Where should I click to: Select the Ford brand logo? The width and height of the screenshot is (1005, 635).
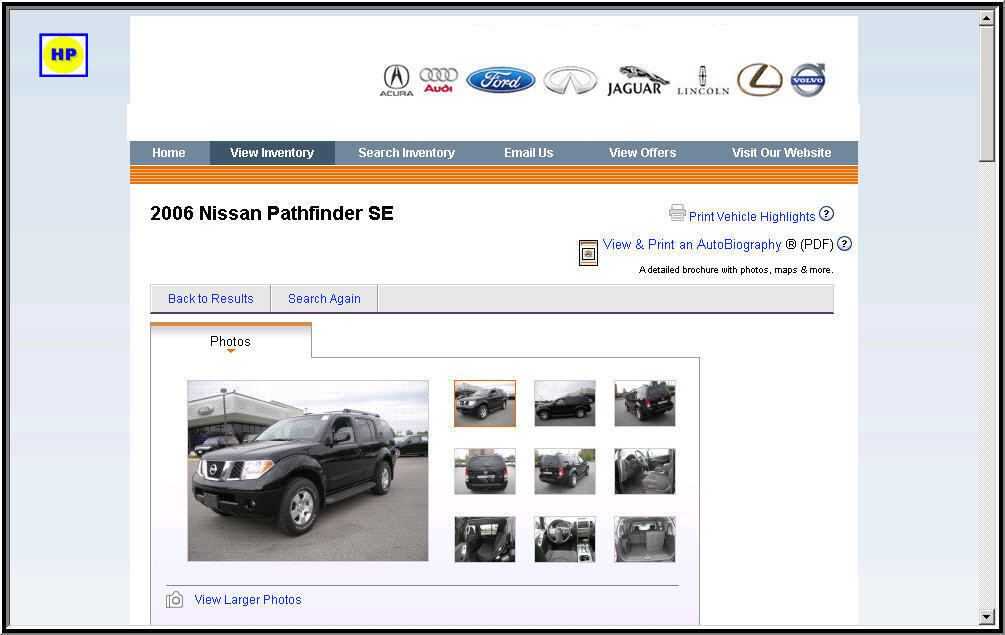[x=501, y=80]
